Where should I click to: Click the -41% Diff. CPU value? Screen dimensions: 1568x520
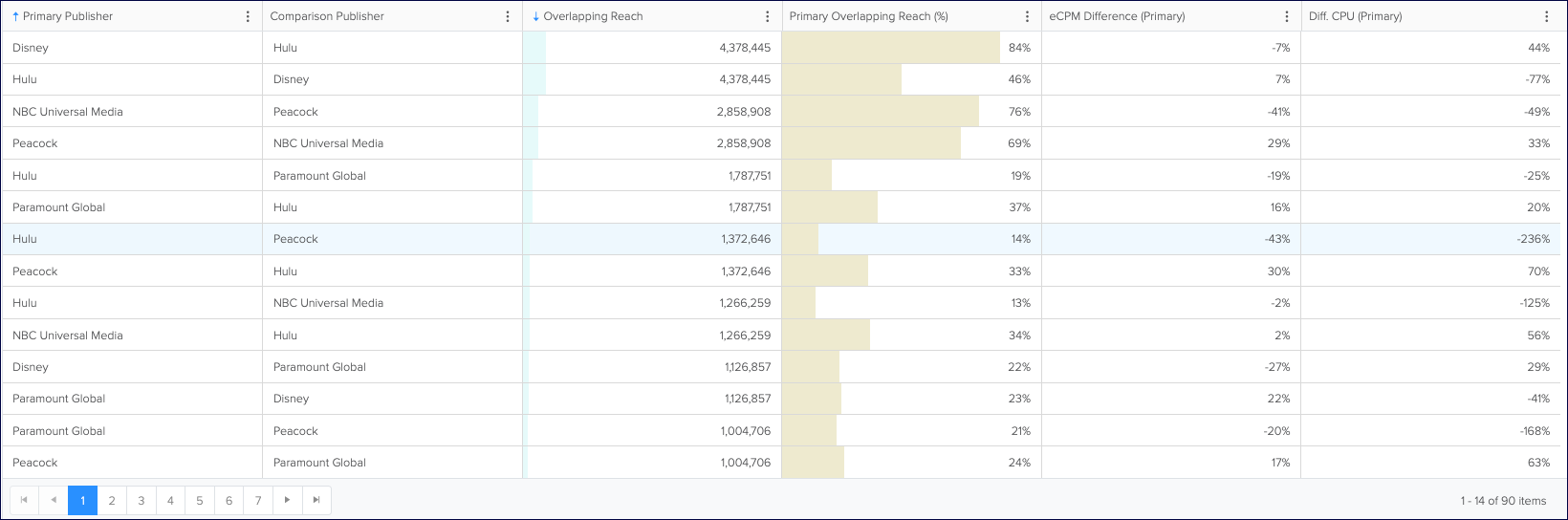[1537, 399]
